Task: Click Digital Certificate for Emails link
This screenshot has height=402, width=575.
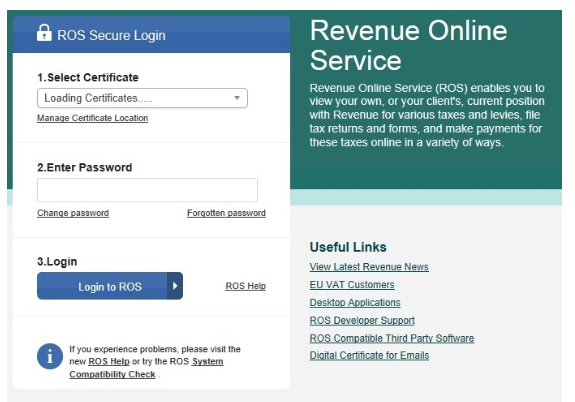Action: coord(369,355)
